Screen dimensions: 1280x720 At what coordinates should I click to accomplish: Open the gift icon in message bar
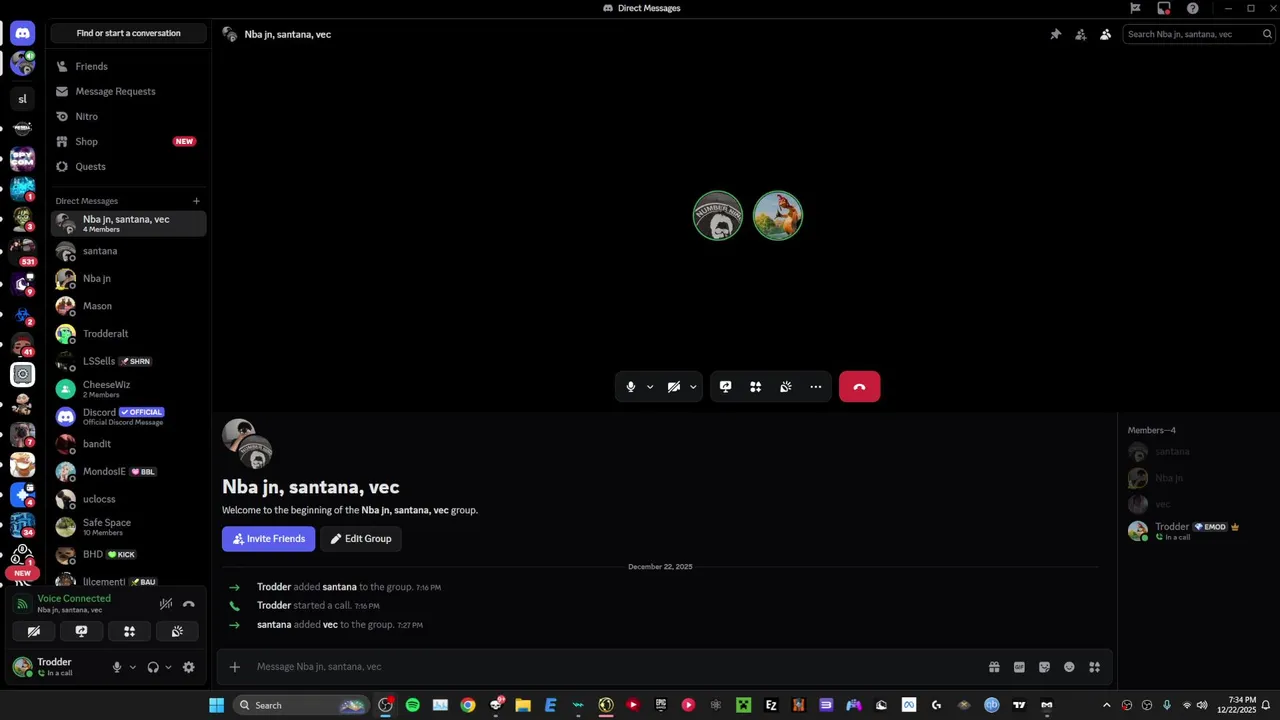click(x=994, y=667)
